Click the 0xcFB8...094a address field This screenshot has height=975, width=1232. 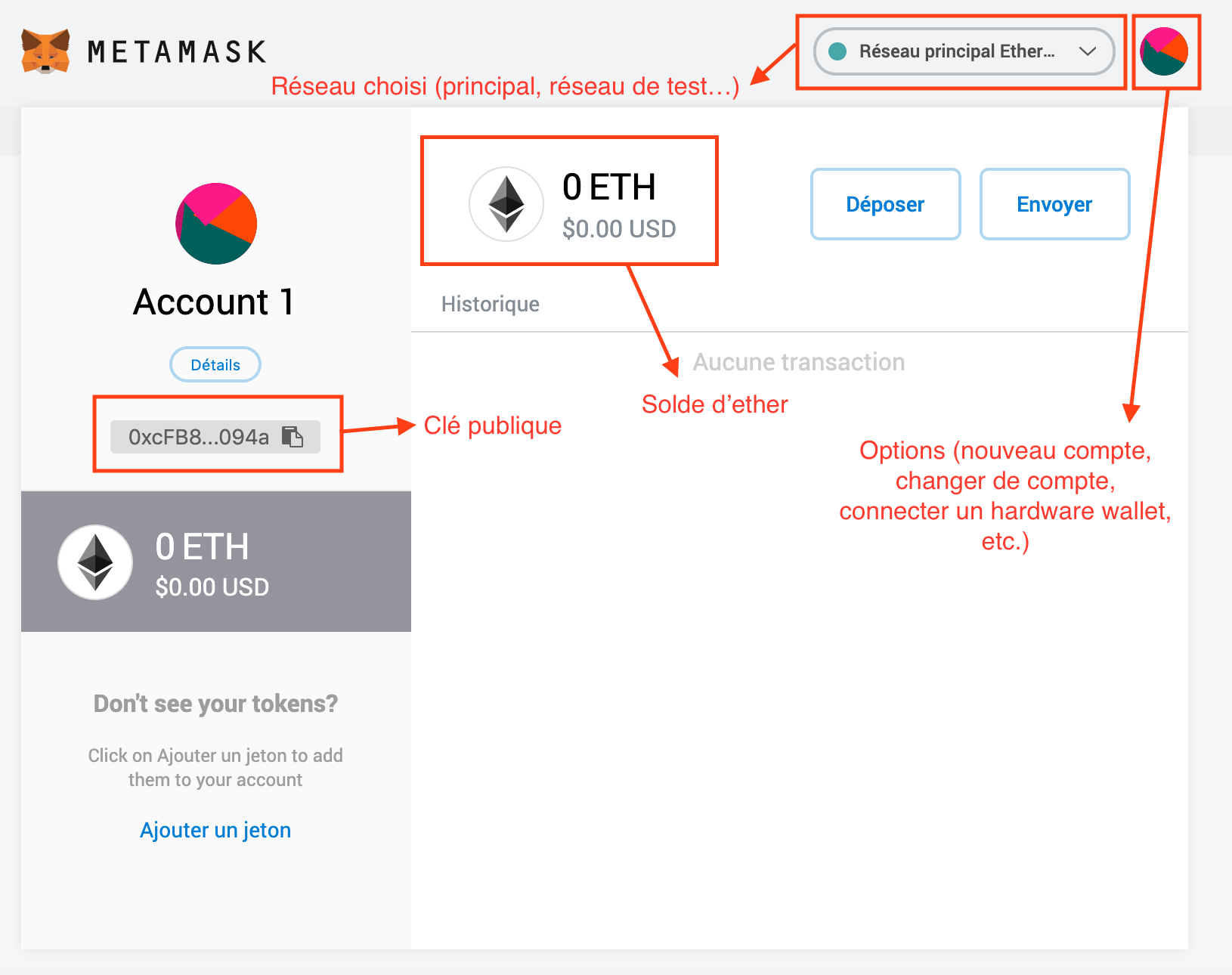215,437
